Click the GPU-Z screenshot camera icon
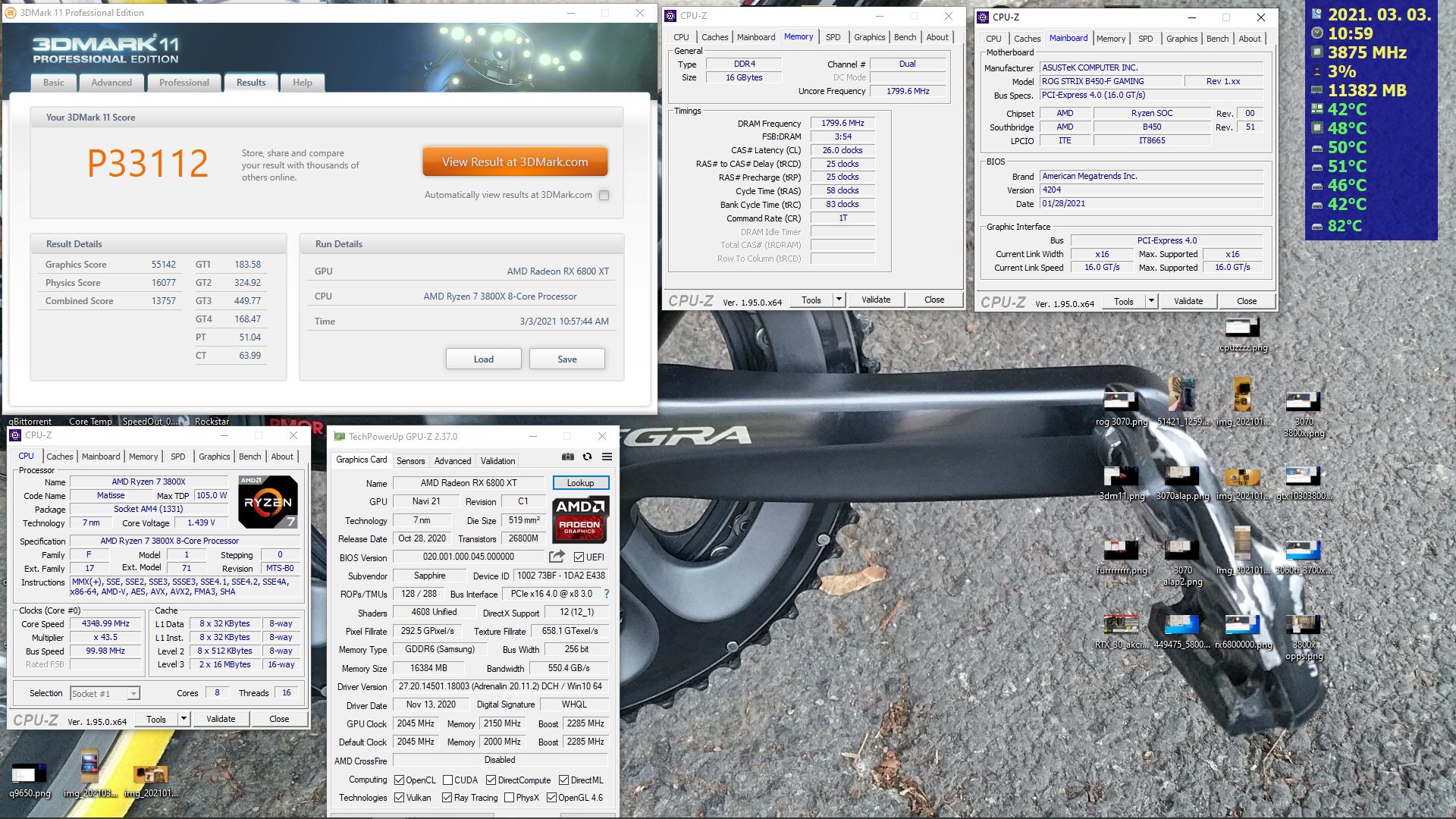This screenshot has width=1456, height=819. (x=567, y=457)
